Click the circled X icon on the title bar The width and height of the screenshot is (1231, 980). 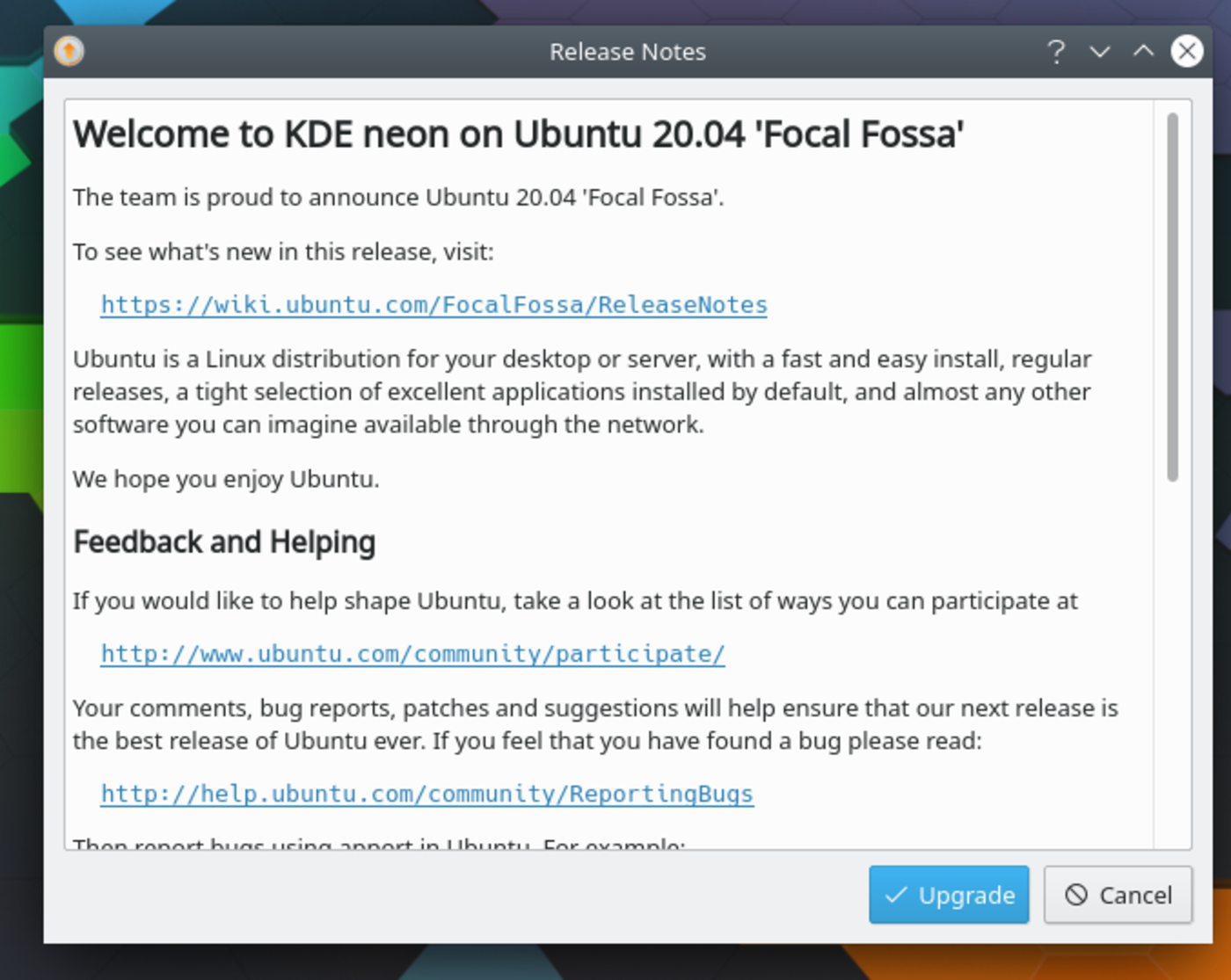(1187, 51)
